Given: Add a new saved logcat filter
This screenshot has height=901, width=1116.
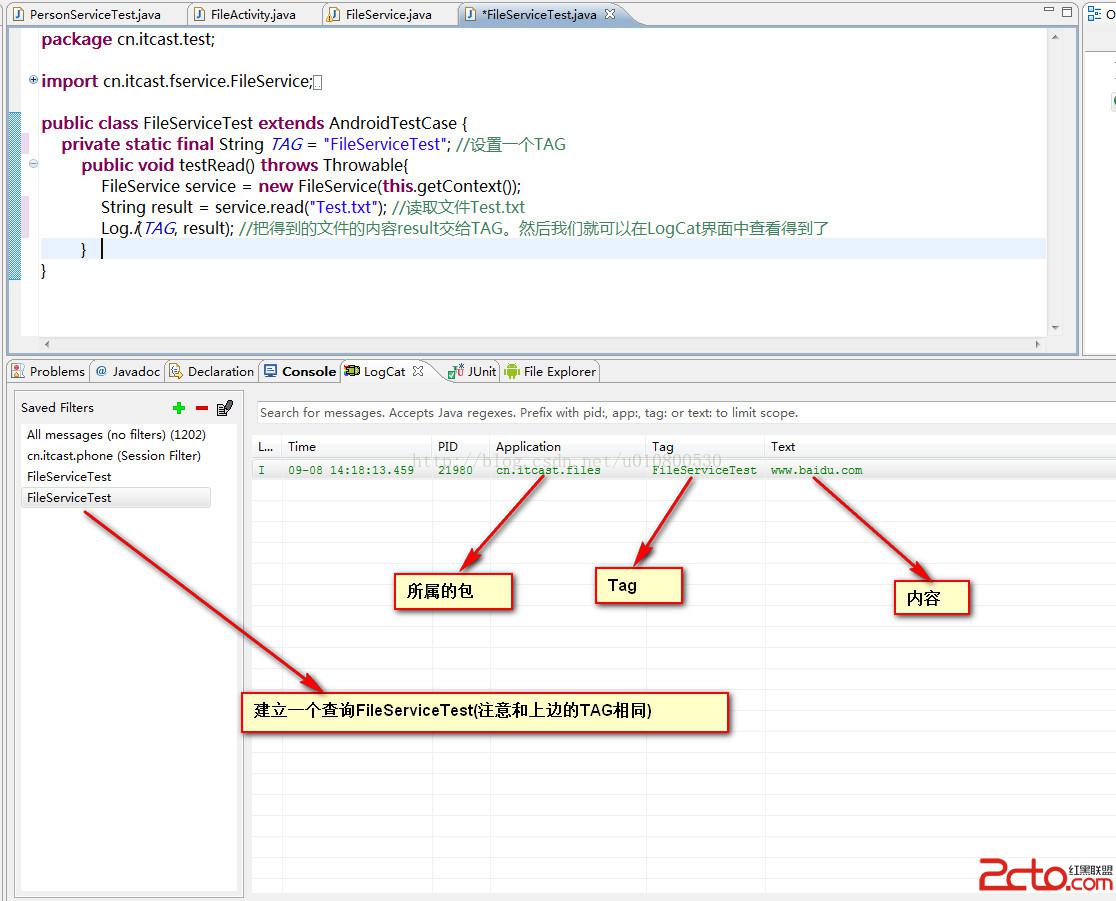Looking at the screenshot, I should click(179, 408).
